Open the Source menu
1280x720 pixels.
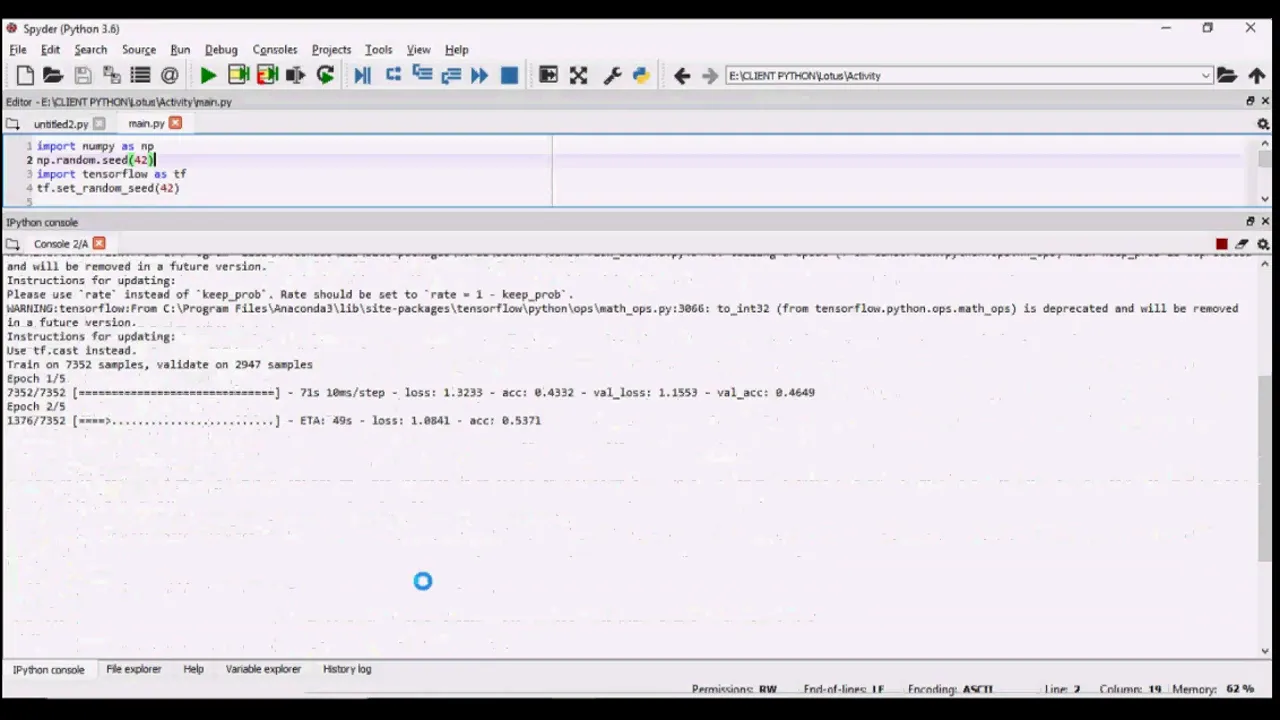[x=139, y=49]
